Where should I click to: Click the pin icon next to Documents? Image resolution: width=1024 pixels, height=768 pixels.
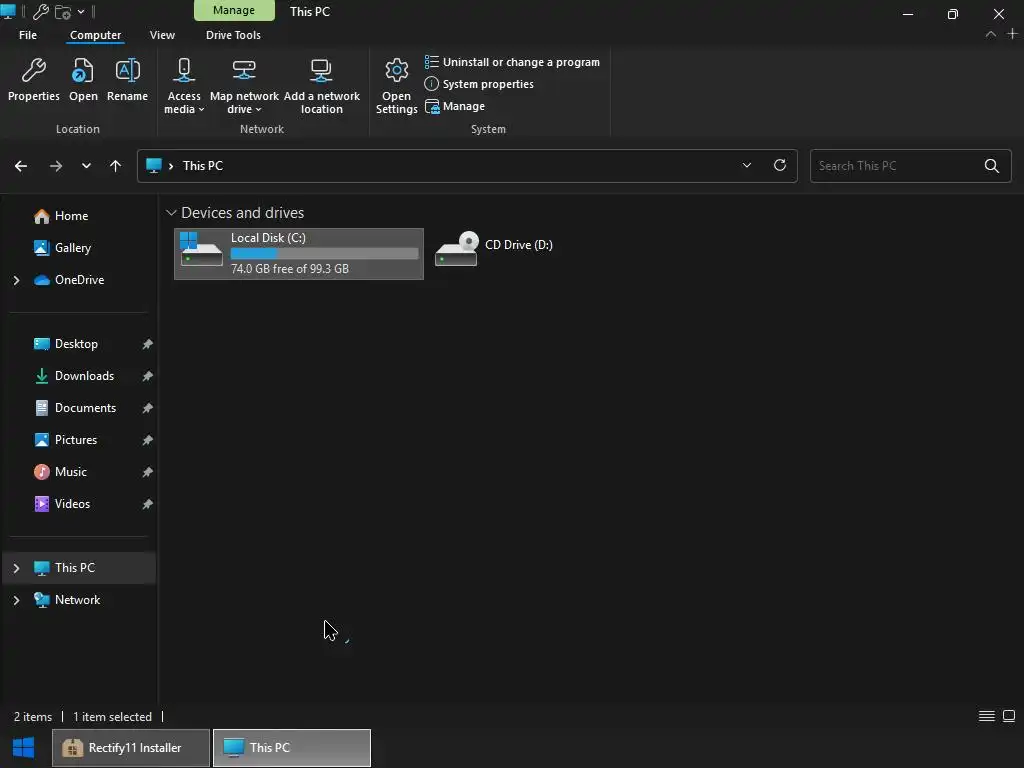tap(148, 408)
